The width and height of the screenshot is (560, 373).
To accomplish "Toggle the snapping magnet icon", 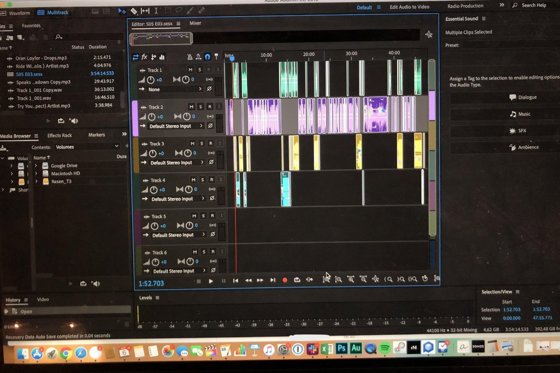I will point(207,57).
